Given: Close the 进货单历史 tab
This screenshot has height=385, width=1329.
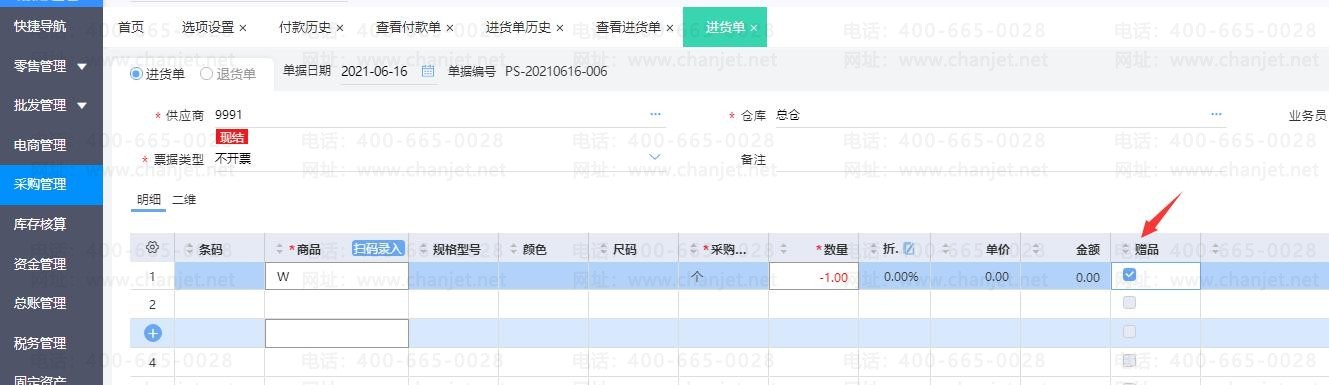Looking at the screenshot, I should 560,28.
